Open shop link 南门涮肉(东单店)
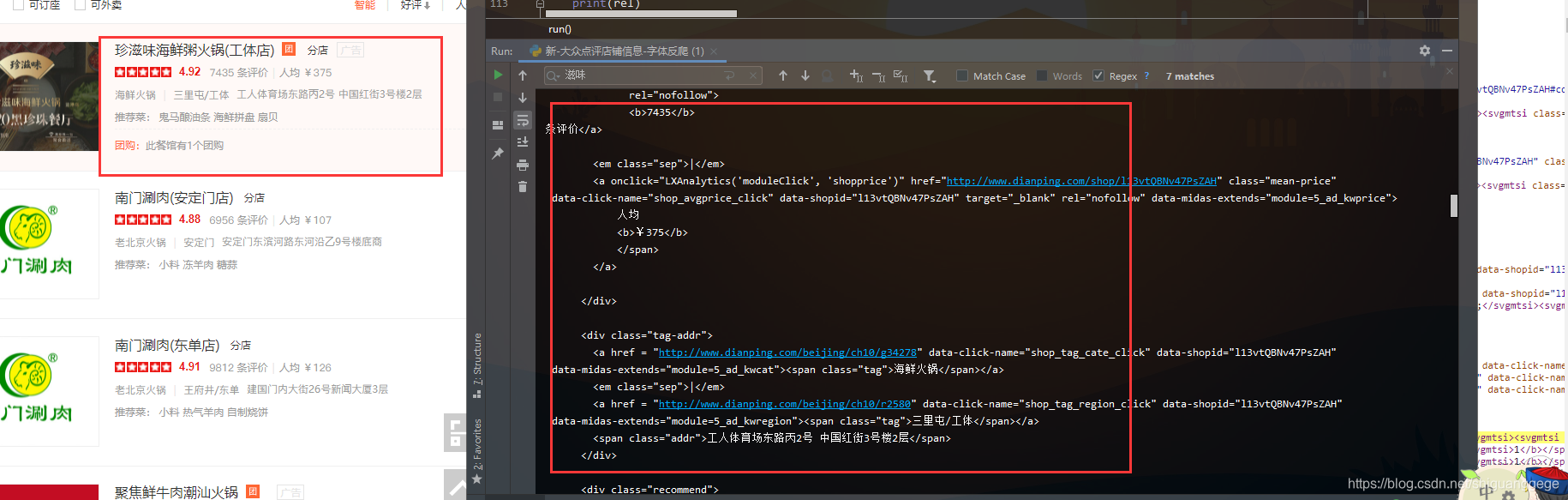Screen dimensions: 1568x500 click(167, 346)
